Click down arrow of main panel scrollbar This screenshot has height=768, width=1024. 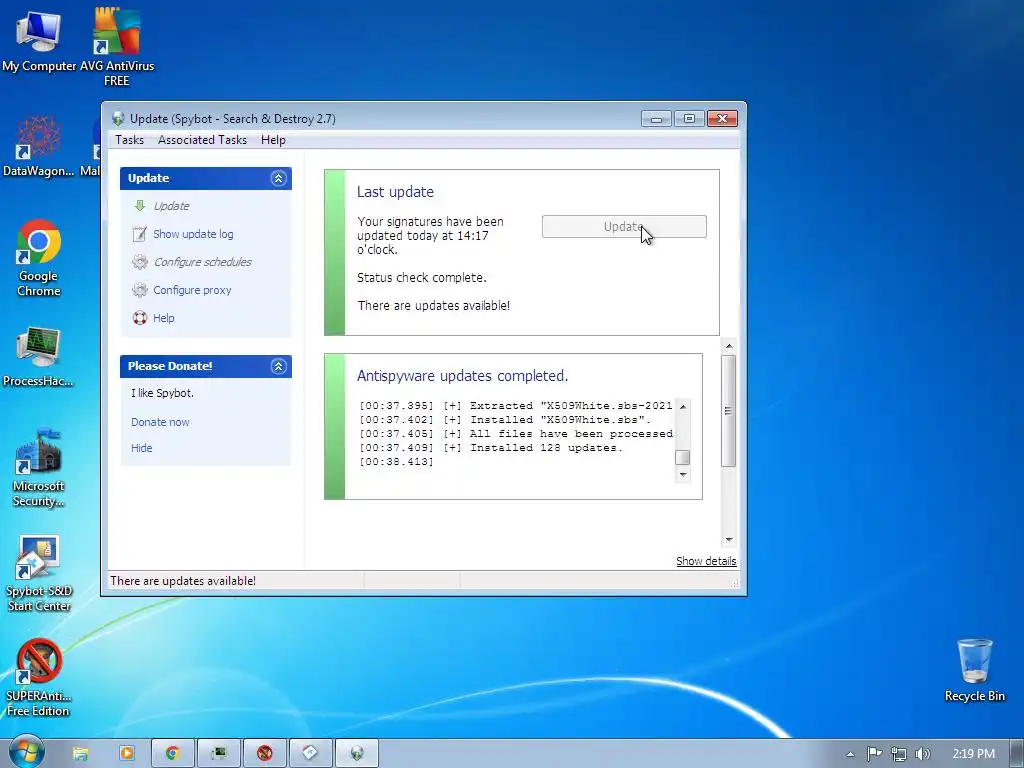pos(729,540)
